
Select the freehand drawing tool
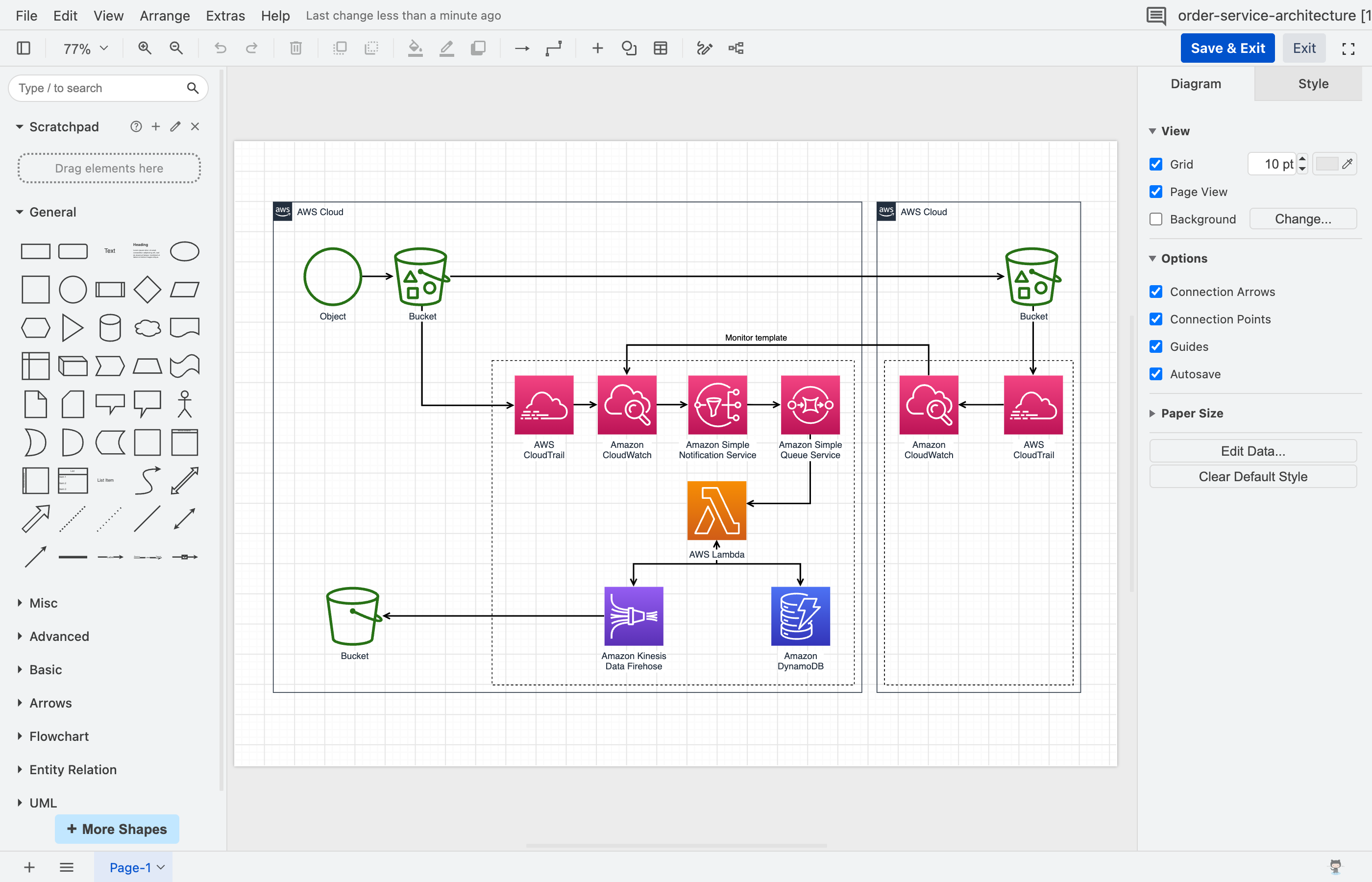tap(704, 48)
